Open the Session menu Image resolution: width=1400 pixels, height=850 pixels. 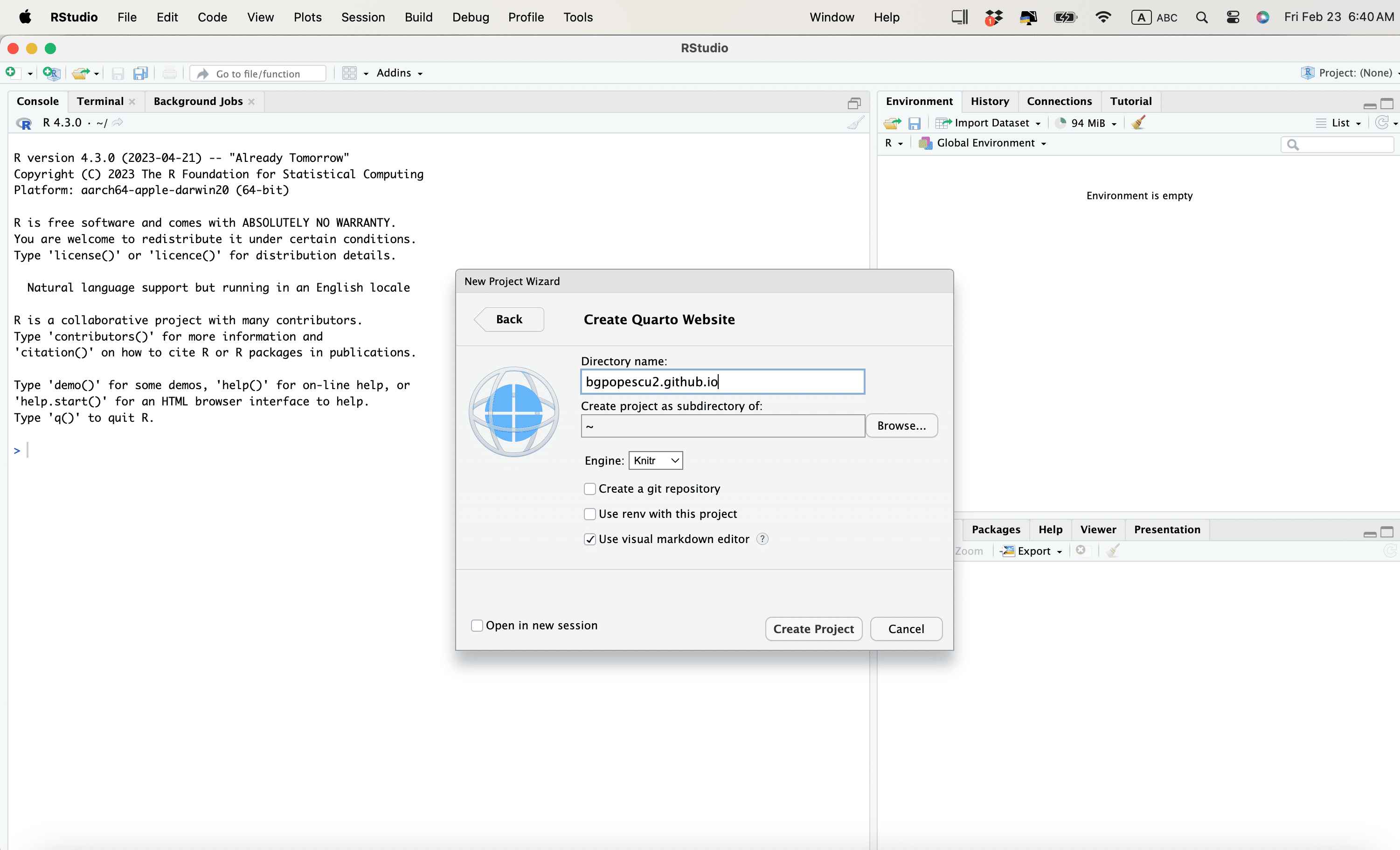click(x=362, y=17)
